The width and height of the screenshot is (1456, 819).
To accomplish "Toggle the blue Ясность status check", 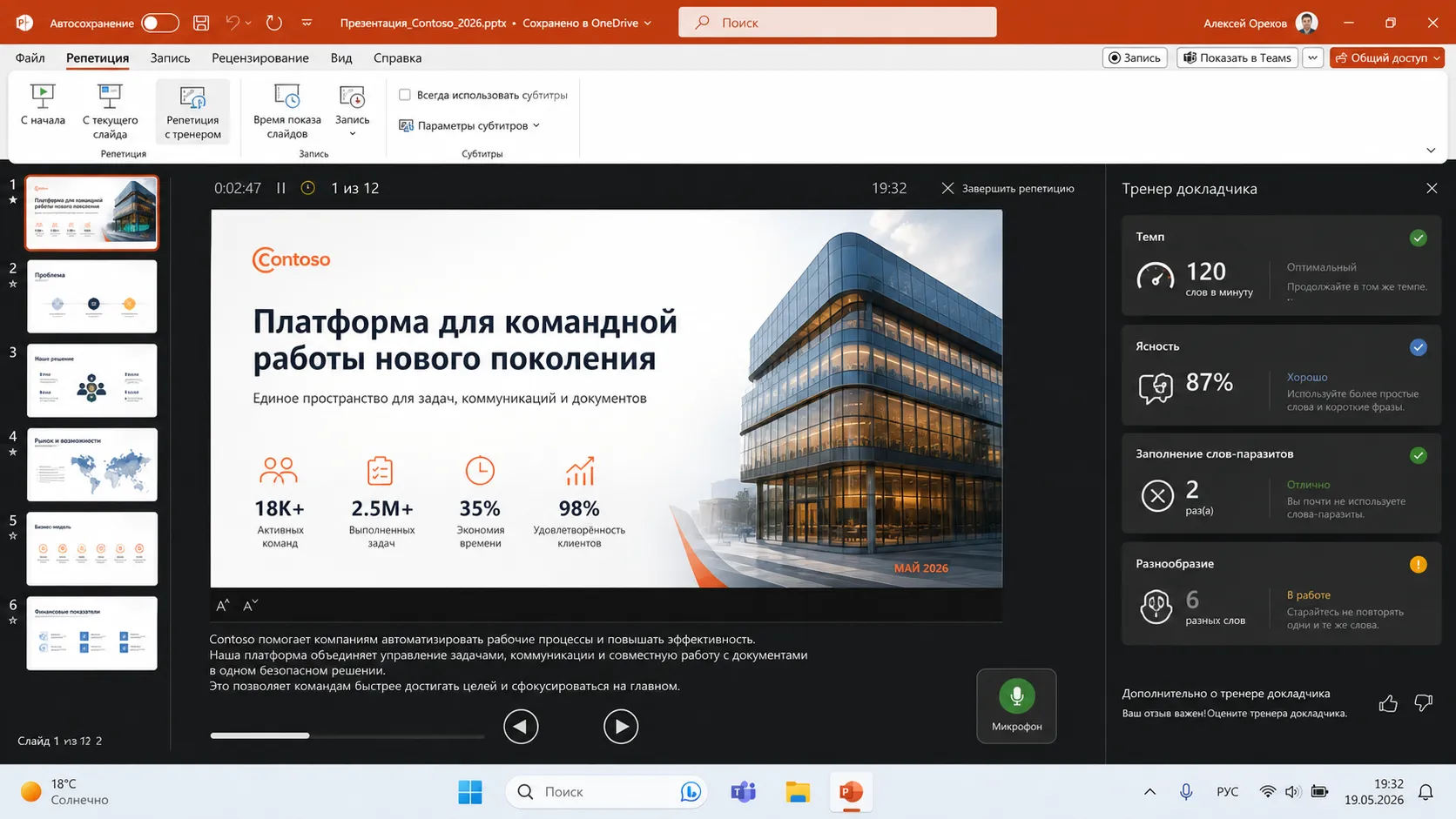I will click(1419, 347).
